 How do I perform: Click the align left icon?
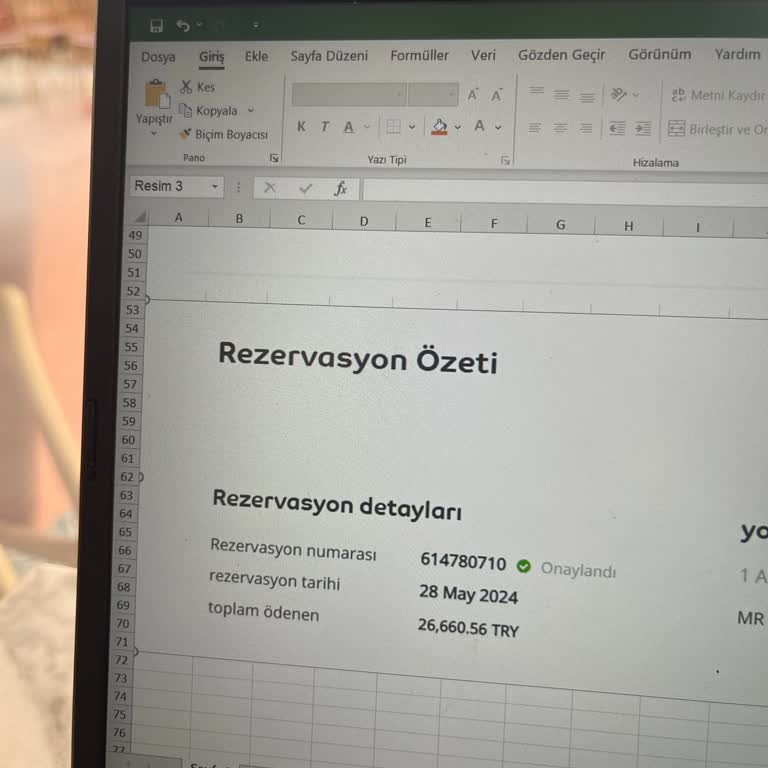535,128
